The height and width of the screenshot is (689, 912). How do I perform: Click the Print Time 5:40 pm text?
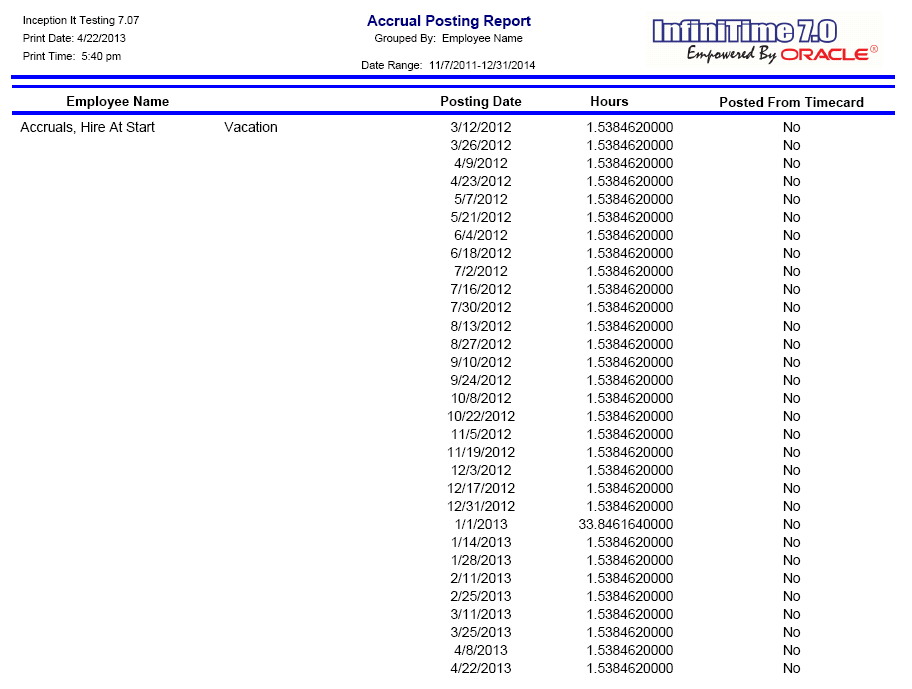[71, 56]
